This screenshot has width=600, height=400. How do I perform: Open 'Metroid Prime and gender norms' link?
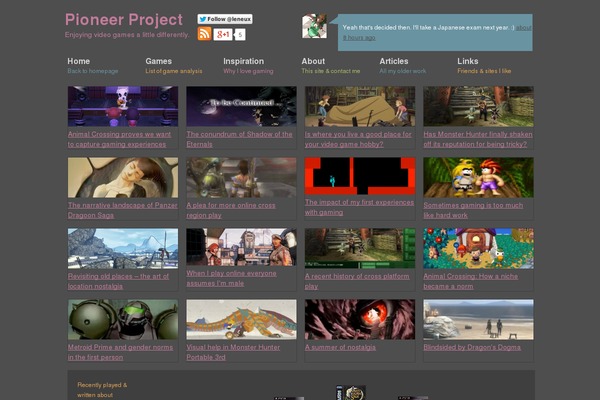(x=120, y=352)
